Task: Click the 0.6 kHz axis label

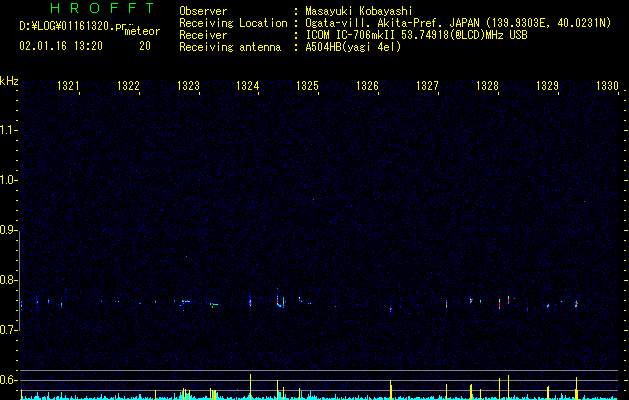Action: tap(8, 380)
